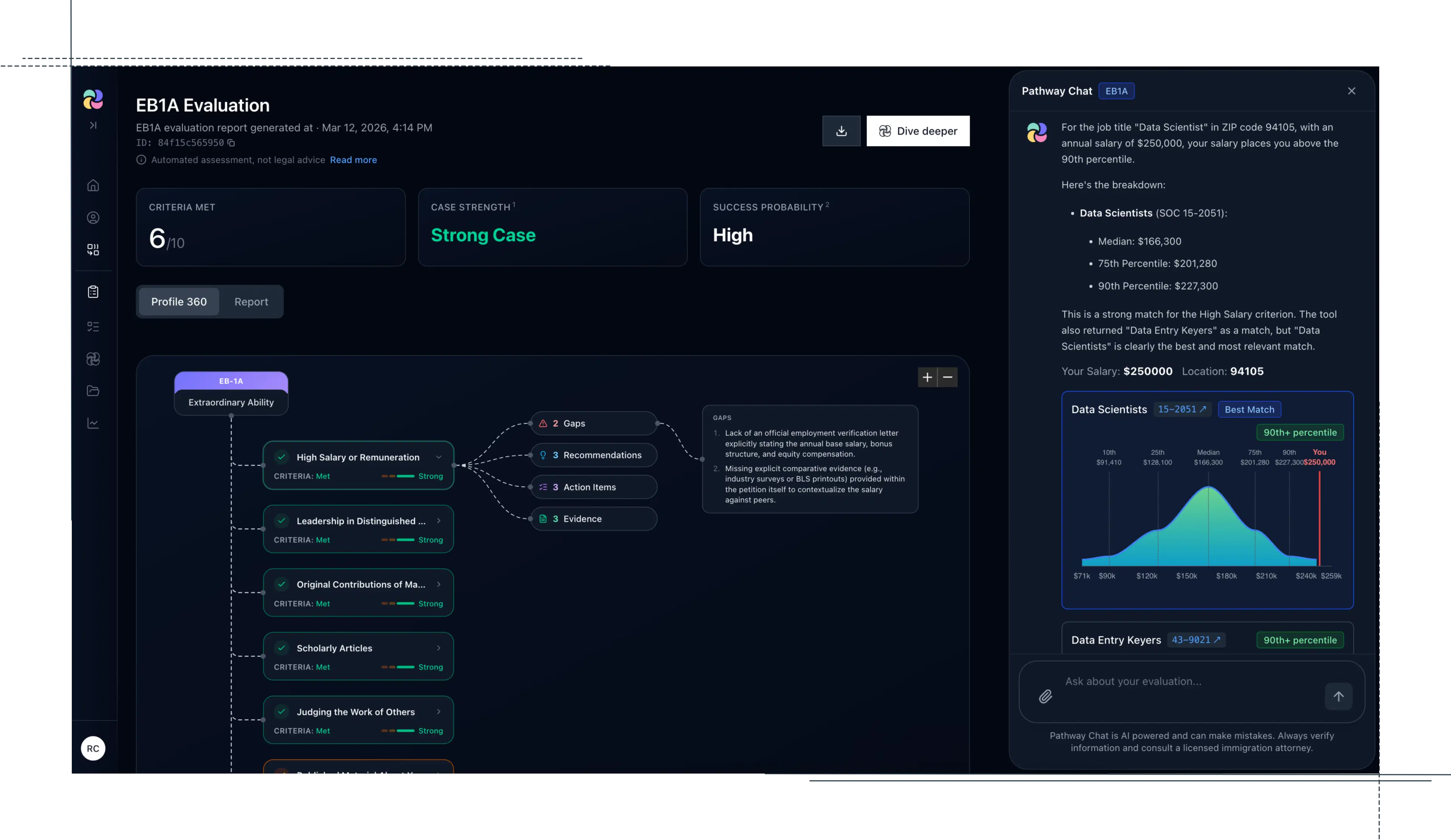Switch to the Profile 360 tab

tap(178, 302)
